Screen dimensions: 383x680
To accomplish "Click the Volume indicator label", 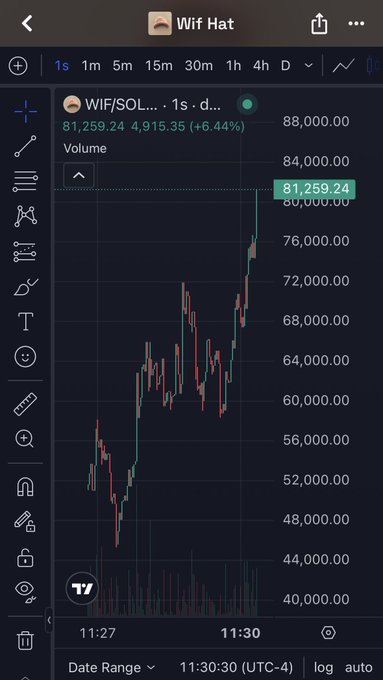I will coord(85,148).
